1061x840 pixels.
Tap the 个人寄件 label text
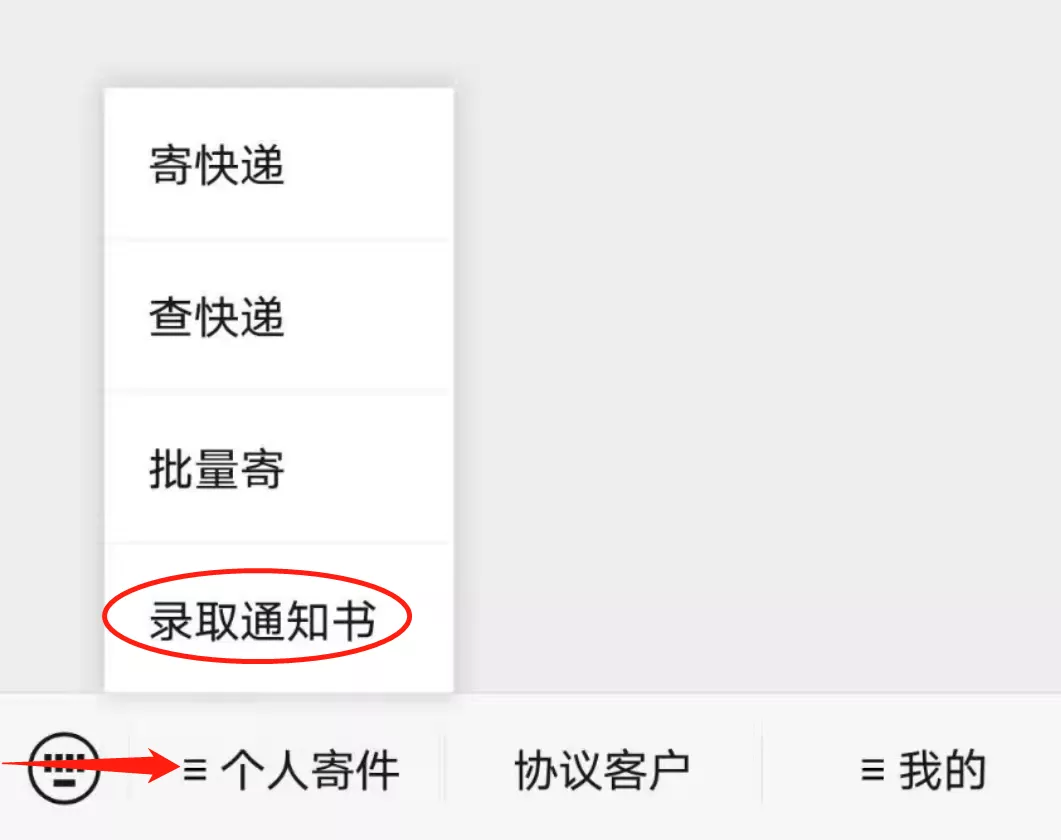(x=310, y=770)
